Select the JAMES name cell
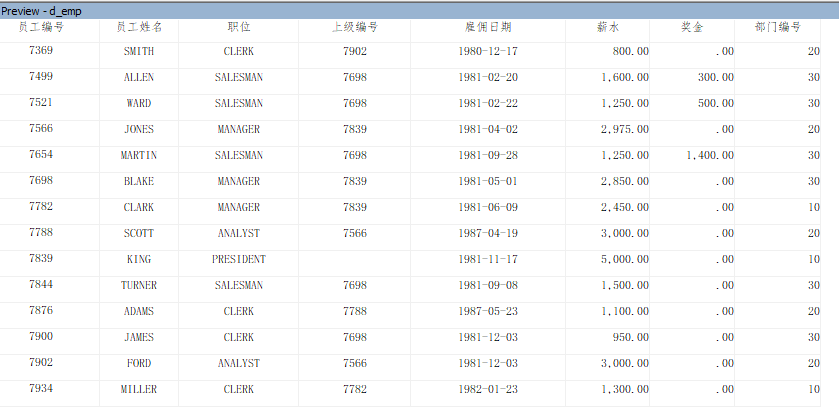 pos(139,338)
